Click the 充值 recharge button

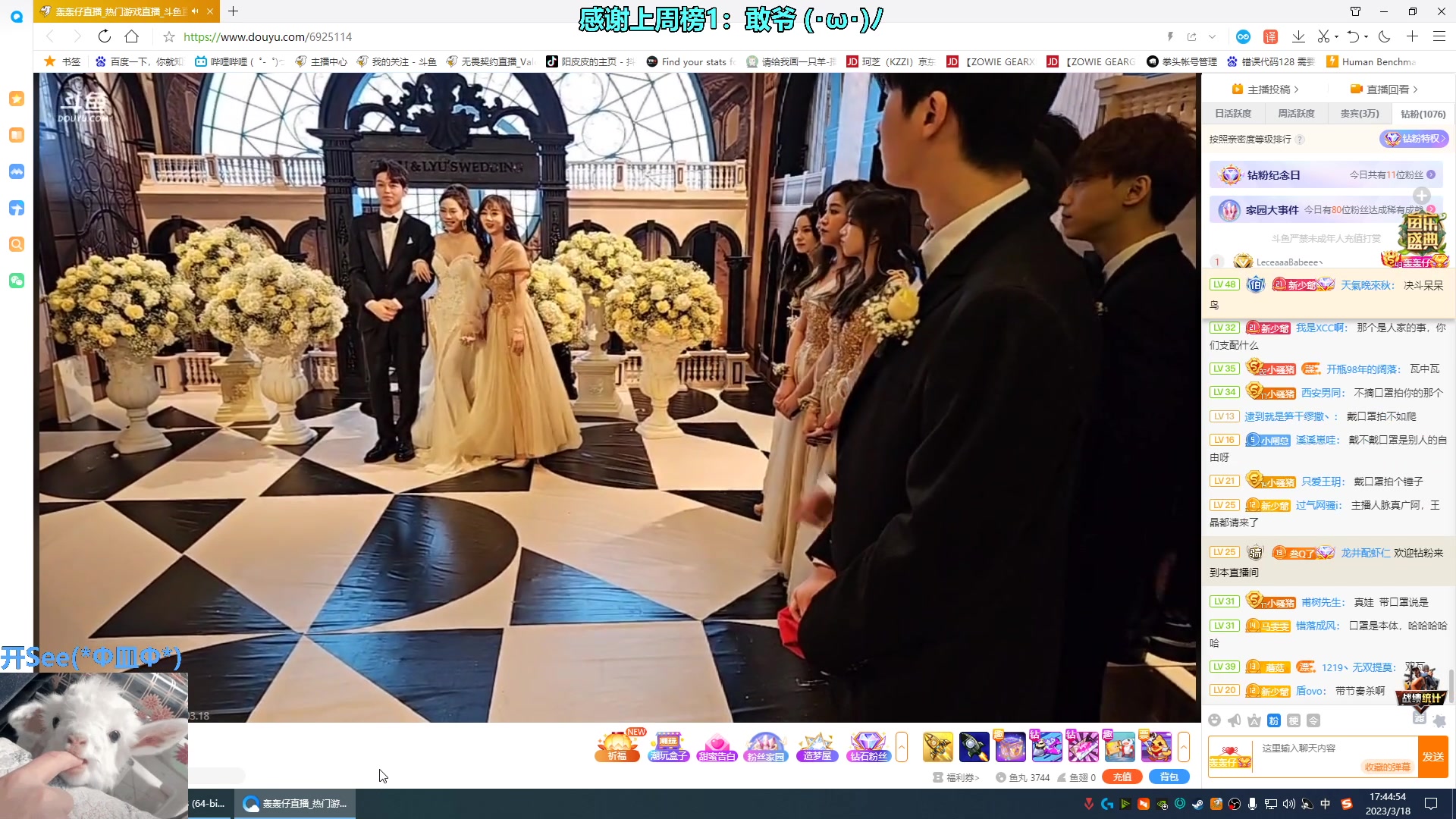pos(1122,777)
